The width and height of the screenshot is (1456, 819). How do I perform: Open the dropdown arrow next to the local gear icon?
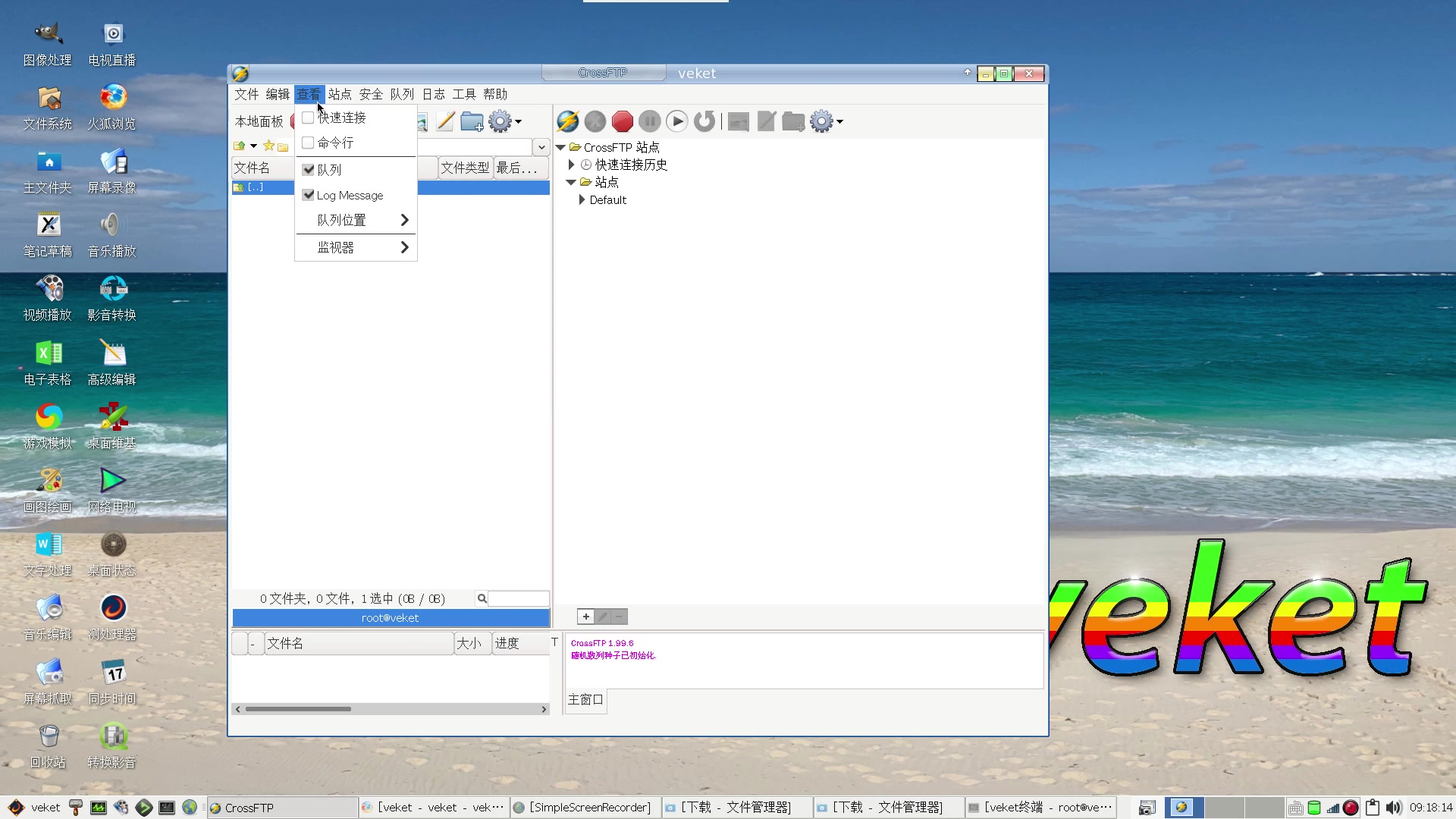518,121
